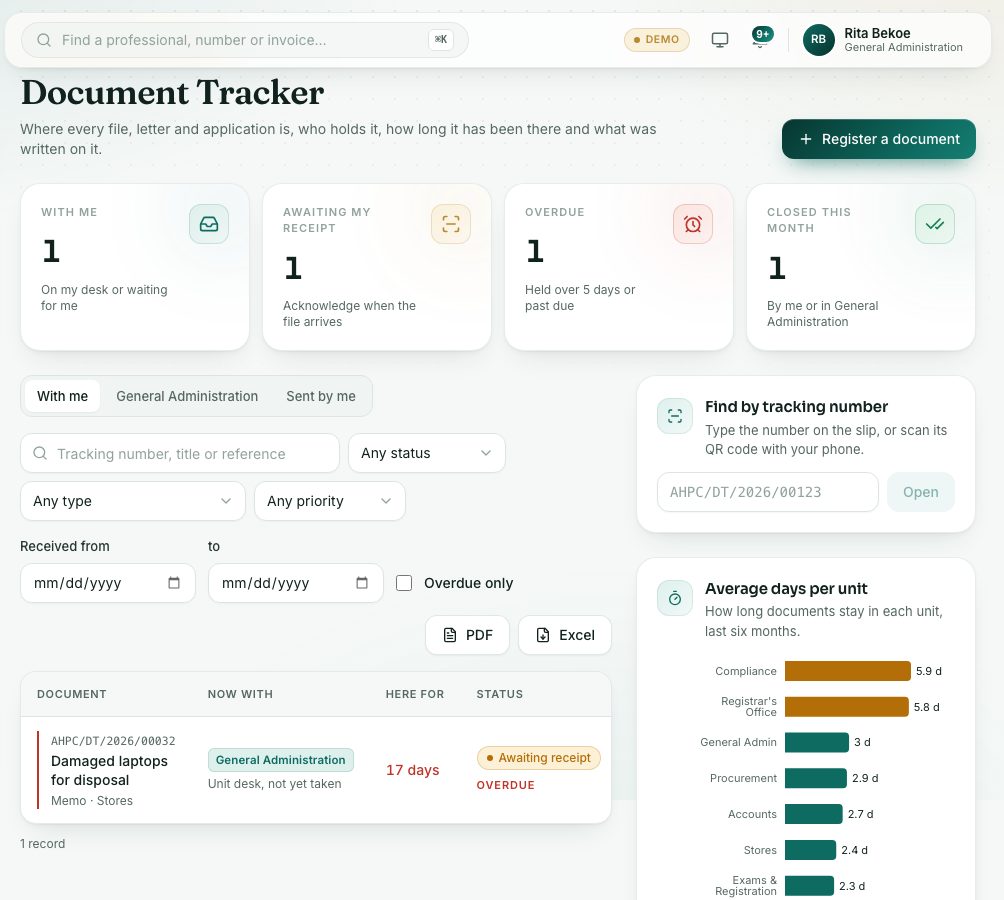Image resolution: width=1004 pixels, height=900 pixels.
Task: Click the Exams & Registration 2.3 d bar
Action: (x=809, y=886)
